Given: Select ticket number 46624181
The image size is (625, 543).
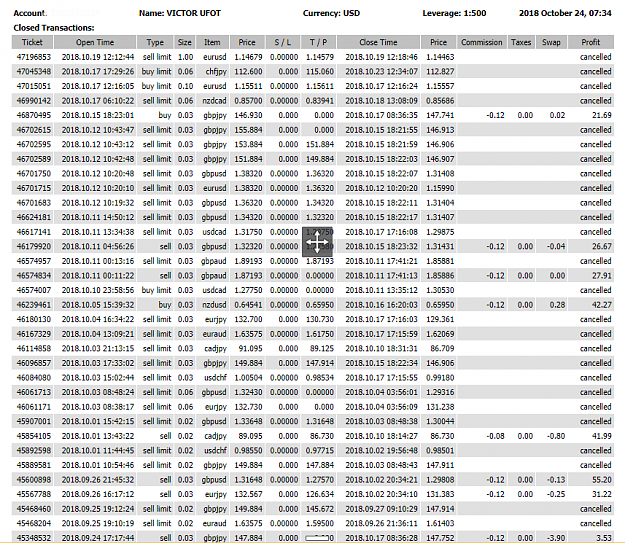Looking at the screenshot, I should (x=34, y=217).
